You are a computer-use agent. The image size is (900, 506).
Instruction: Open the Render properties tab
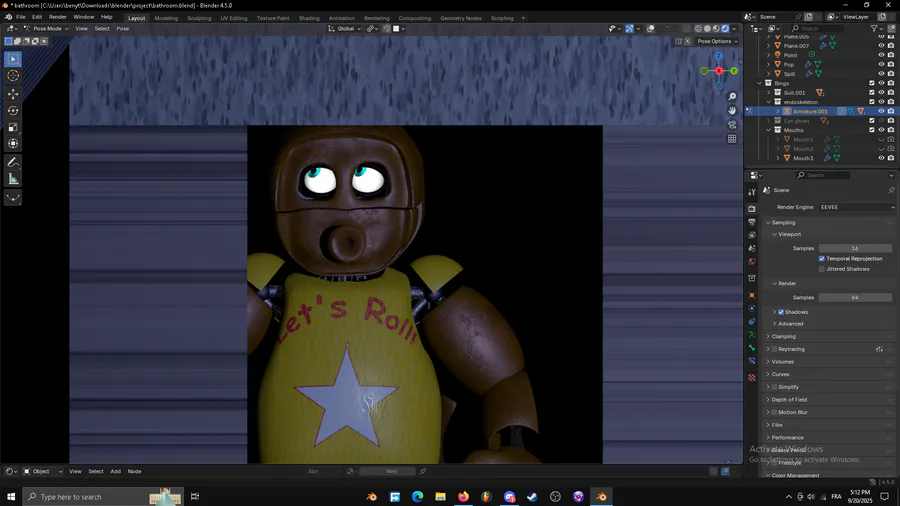tap(752, 209)
